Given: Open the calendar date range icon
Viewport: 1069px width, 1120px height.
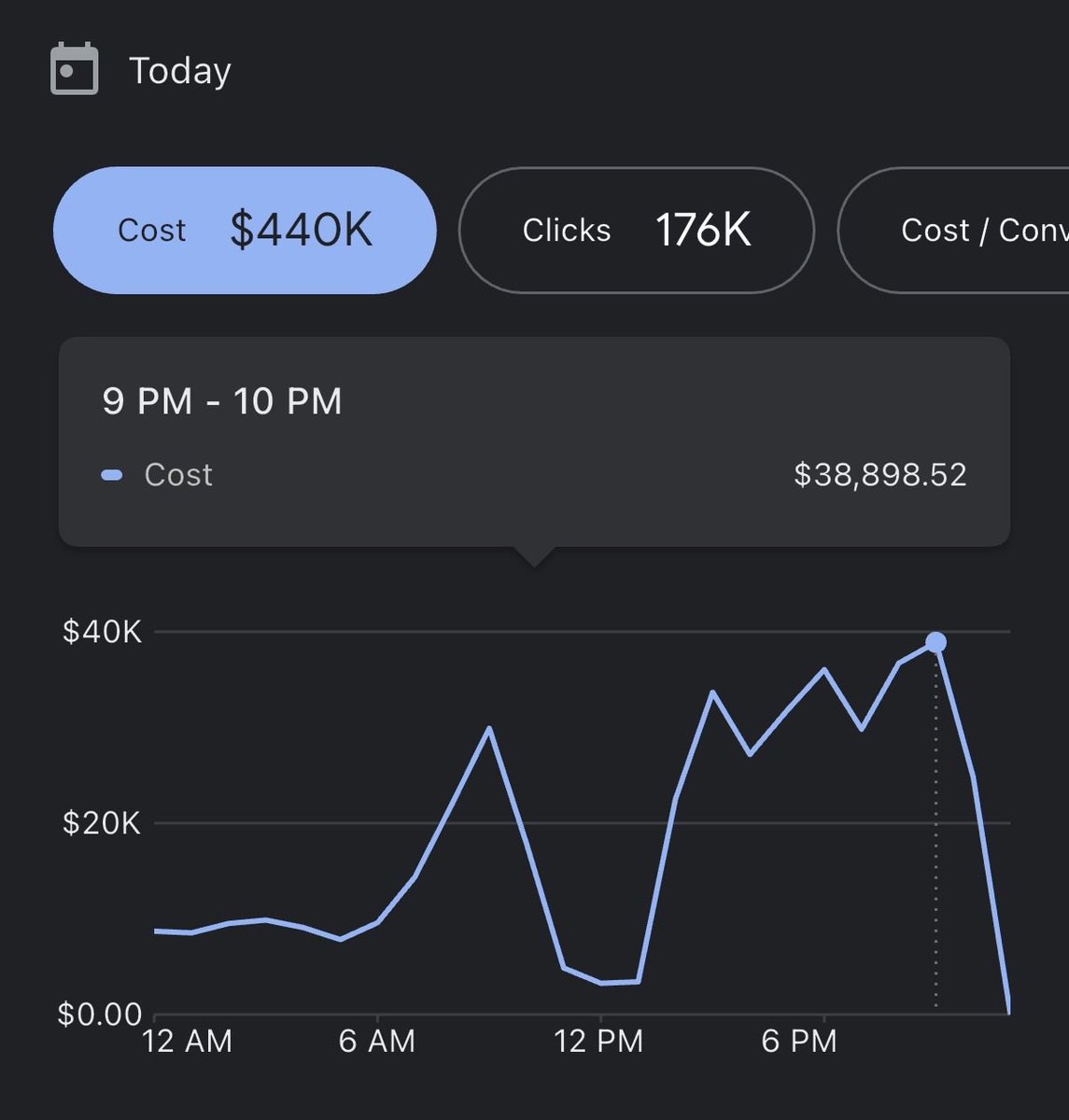Looking at the screenshot, I should coord(74,69).
